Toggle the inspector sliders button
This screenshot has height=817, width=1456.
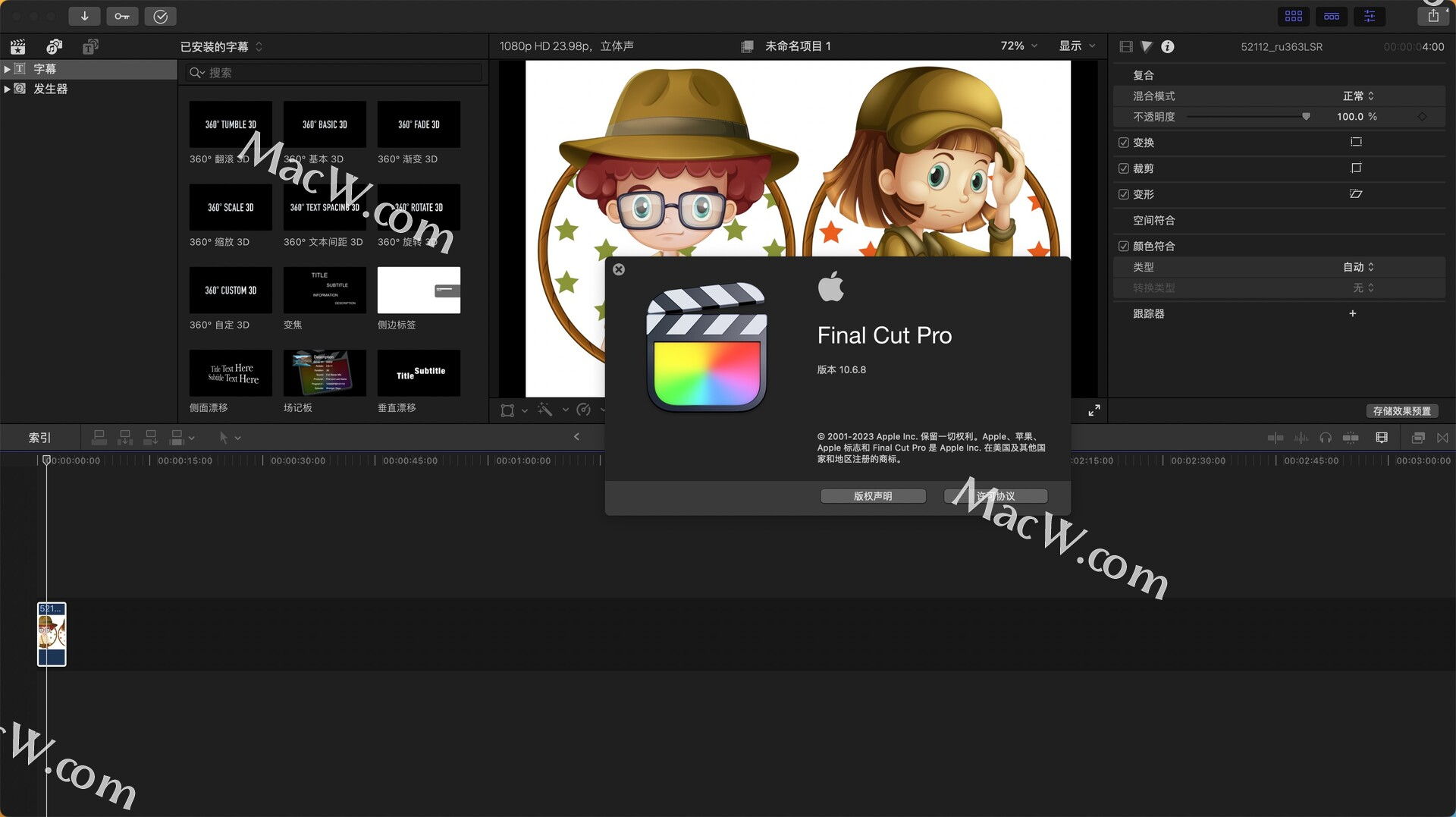coord(1370,16)
